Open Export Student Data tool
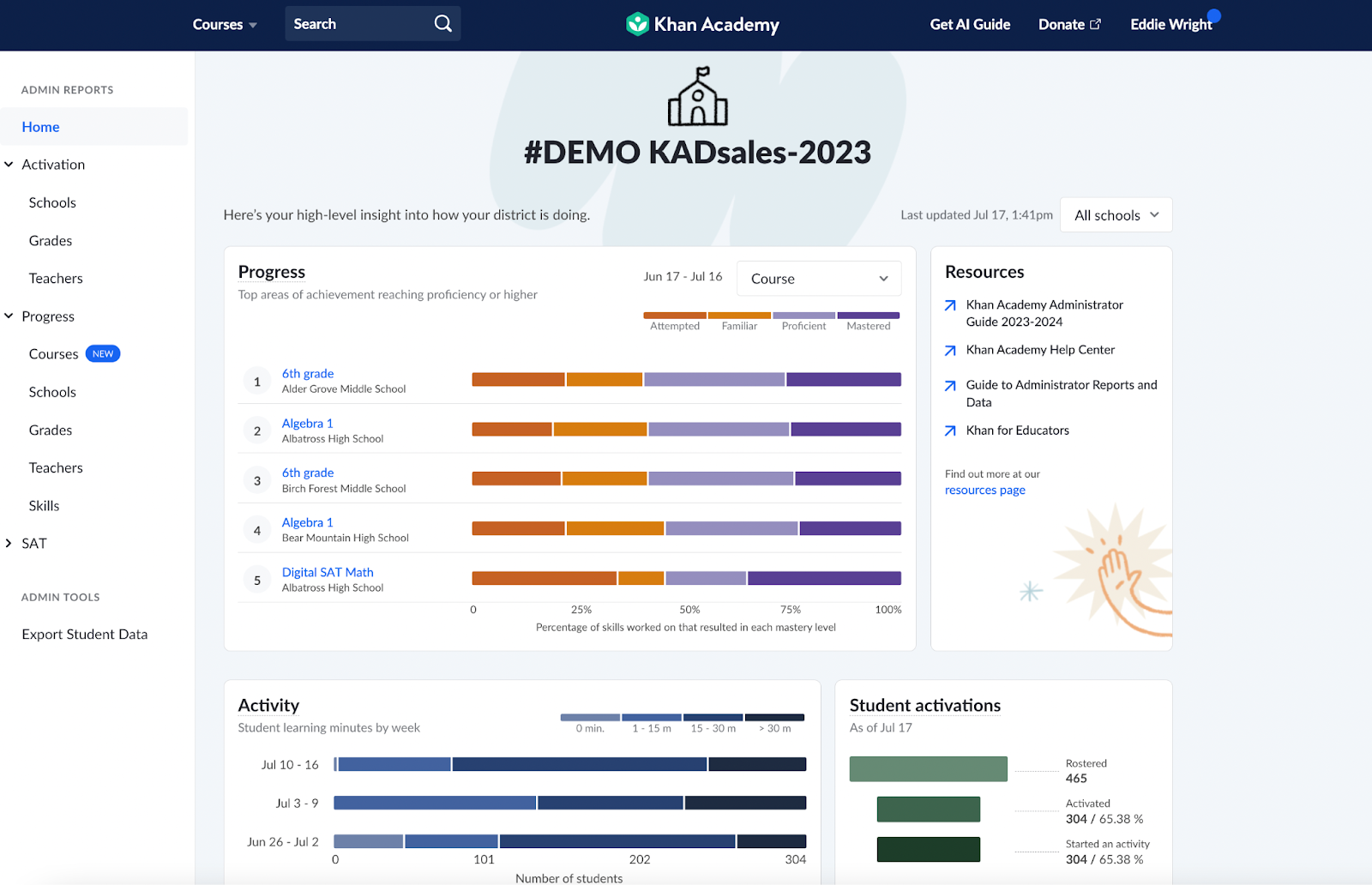 pyautogui.click(x=85, y=634)
